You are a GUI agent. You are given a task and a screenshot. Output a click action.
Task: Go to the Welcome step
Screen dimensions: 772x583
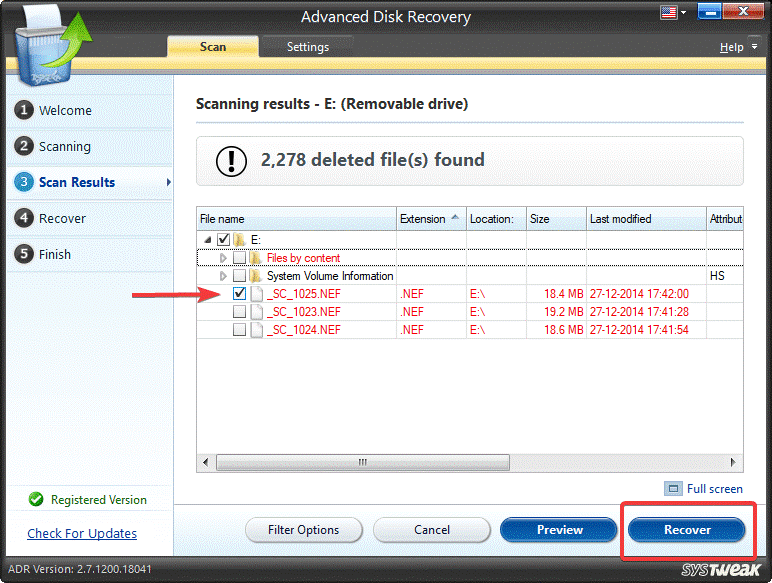pyautogui.click(x=90, y=110)
